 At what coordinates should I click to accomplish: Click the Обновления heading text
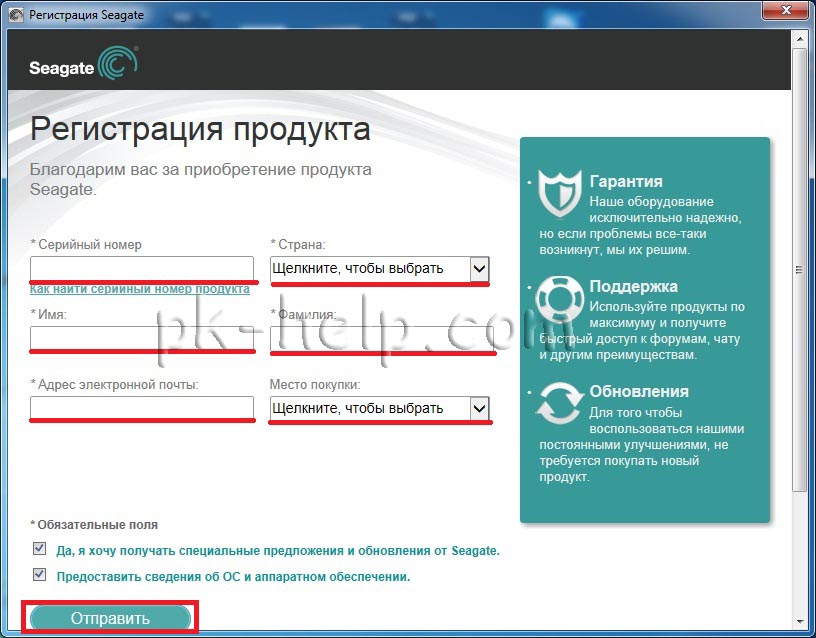639,391
